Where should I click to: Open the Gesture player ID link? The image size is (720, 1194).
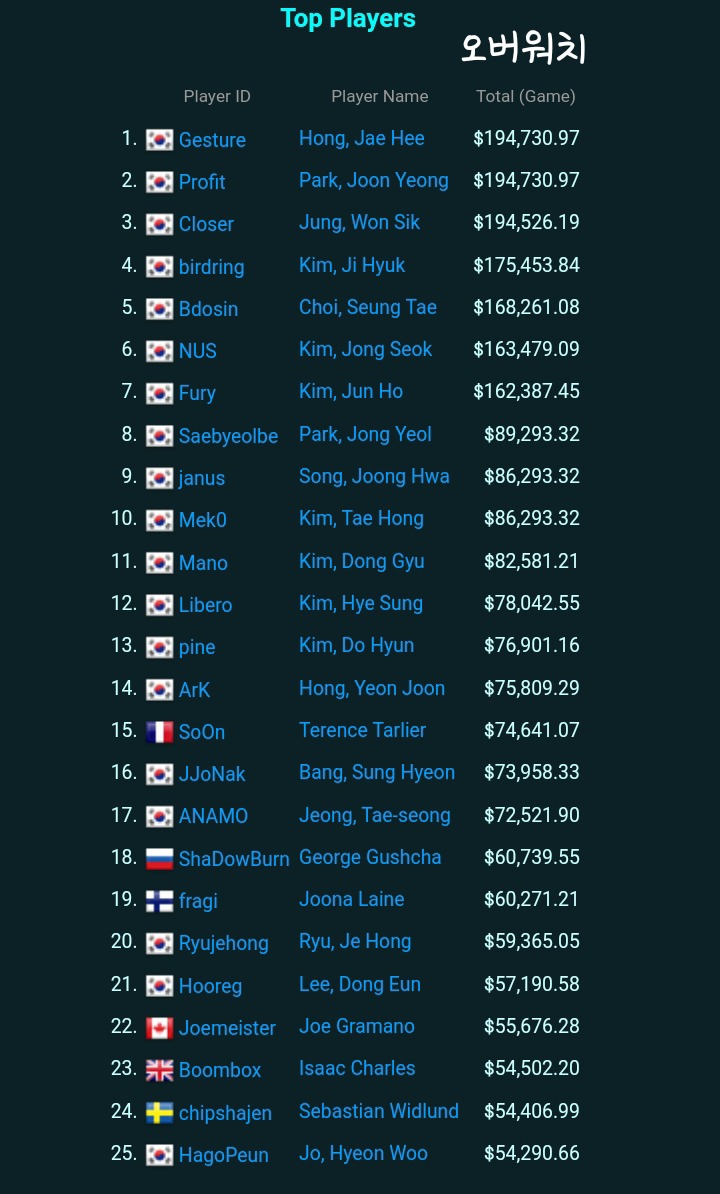pyautogui.click(x=212, y=140)
